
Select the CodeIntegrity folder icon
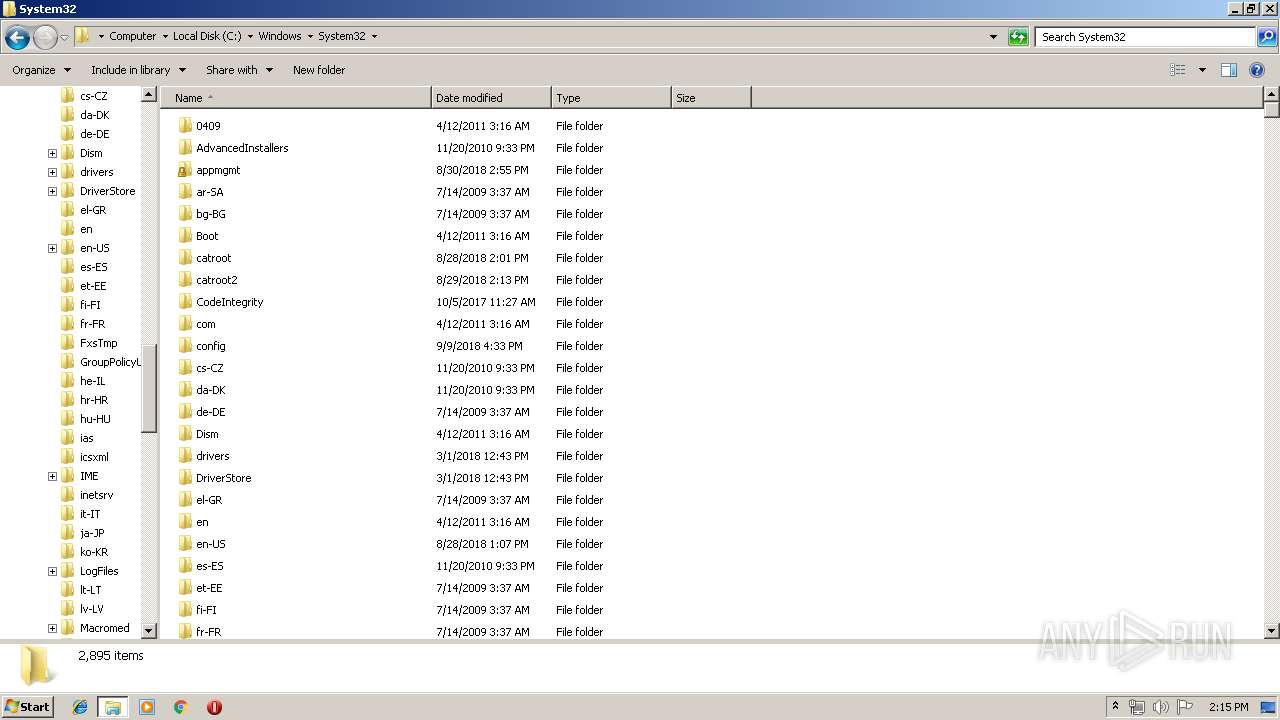pos(184,302)
